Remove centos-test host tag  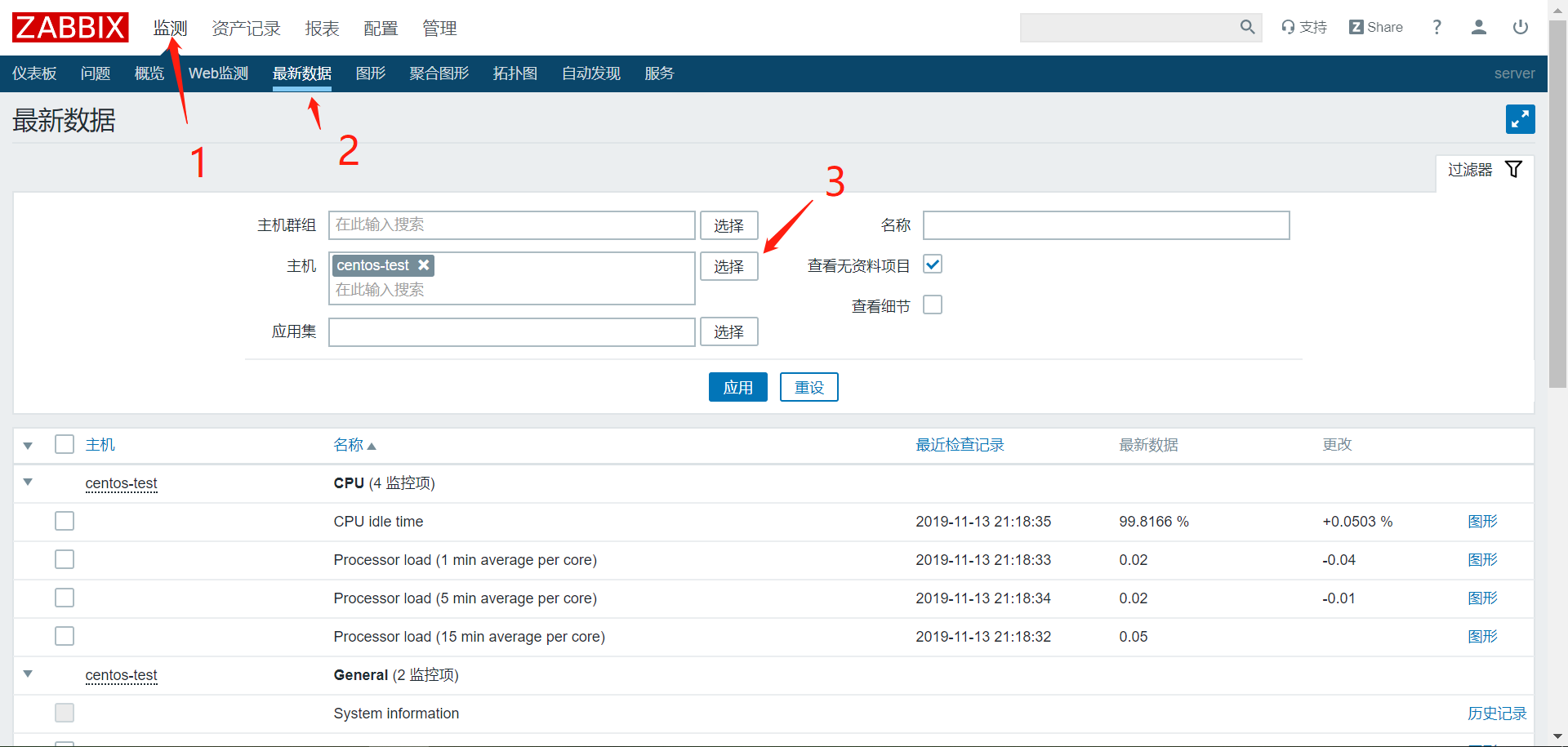point(424,265)
